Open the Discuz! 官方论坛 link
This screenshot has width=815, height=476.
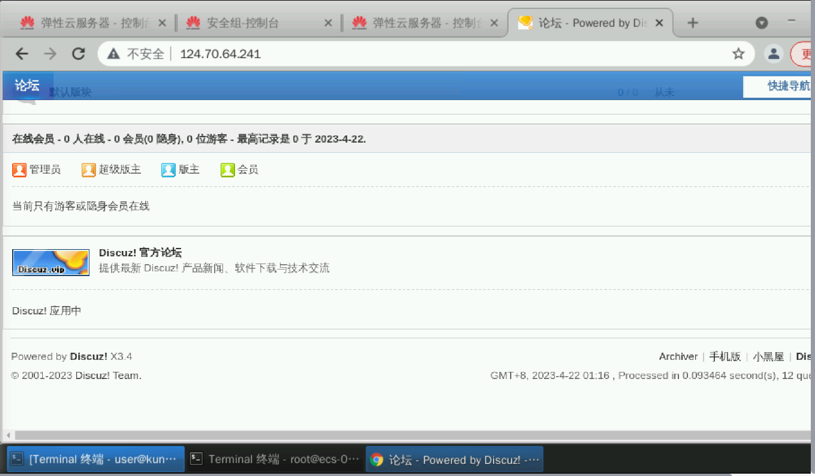(140, 253)
